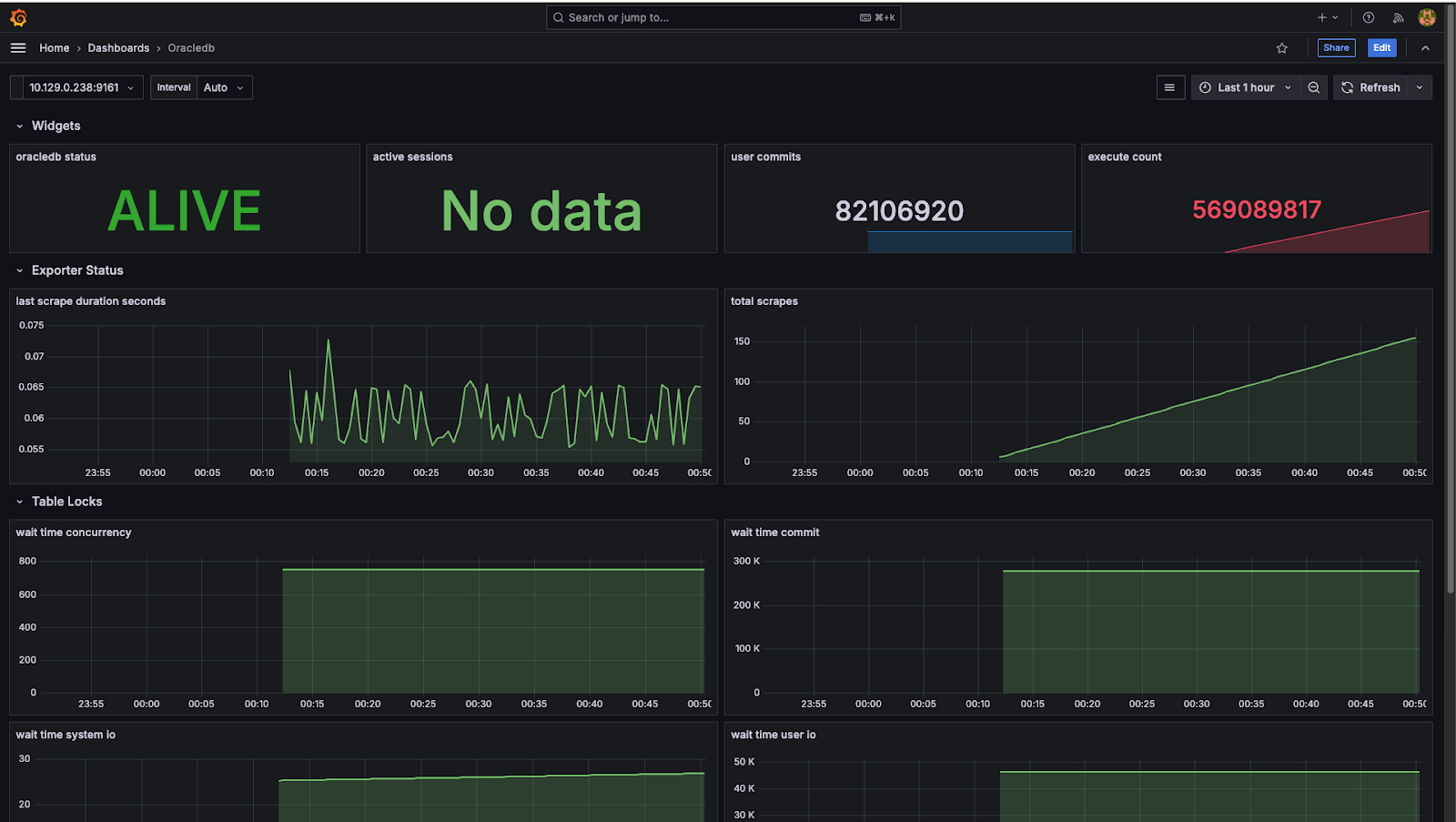Click the Grafana logo icon
Viewport: 1456px width, 822px height.
[x=18, y=17]
